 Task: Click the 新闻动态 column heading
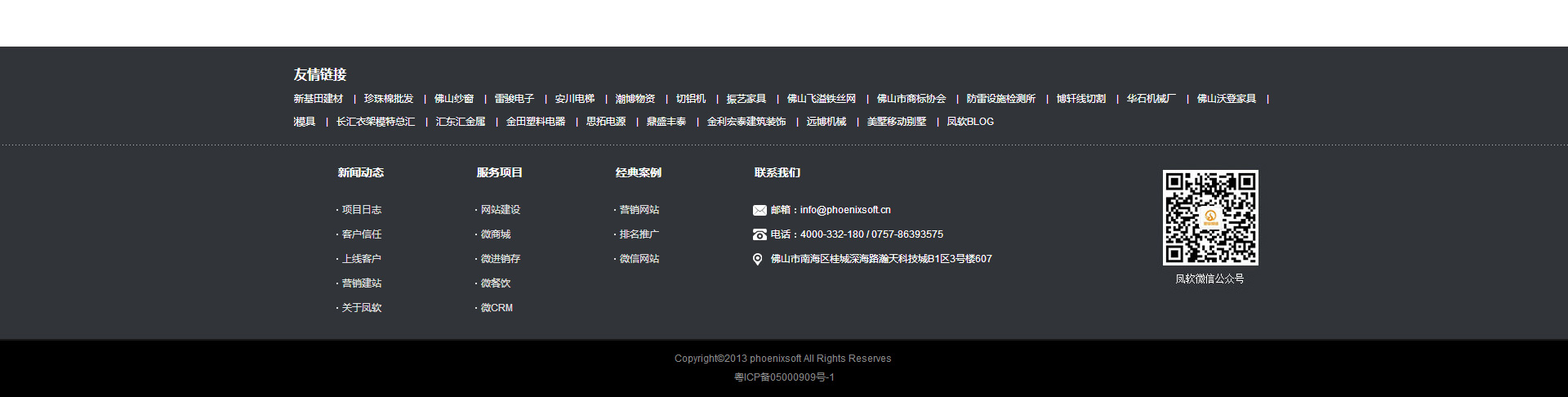[x=361, y=172]
